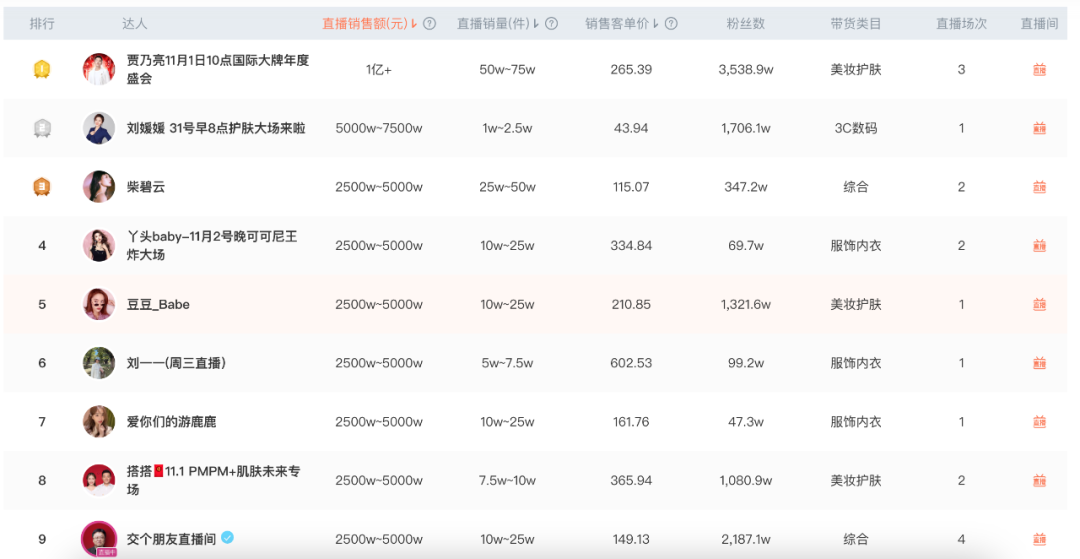Click the gold first-place rank medal
The image size is (1080, 559).
pyautogui.click(x=42, y=70)
